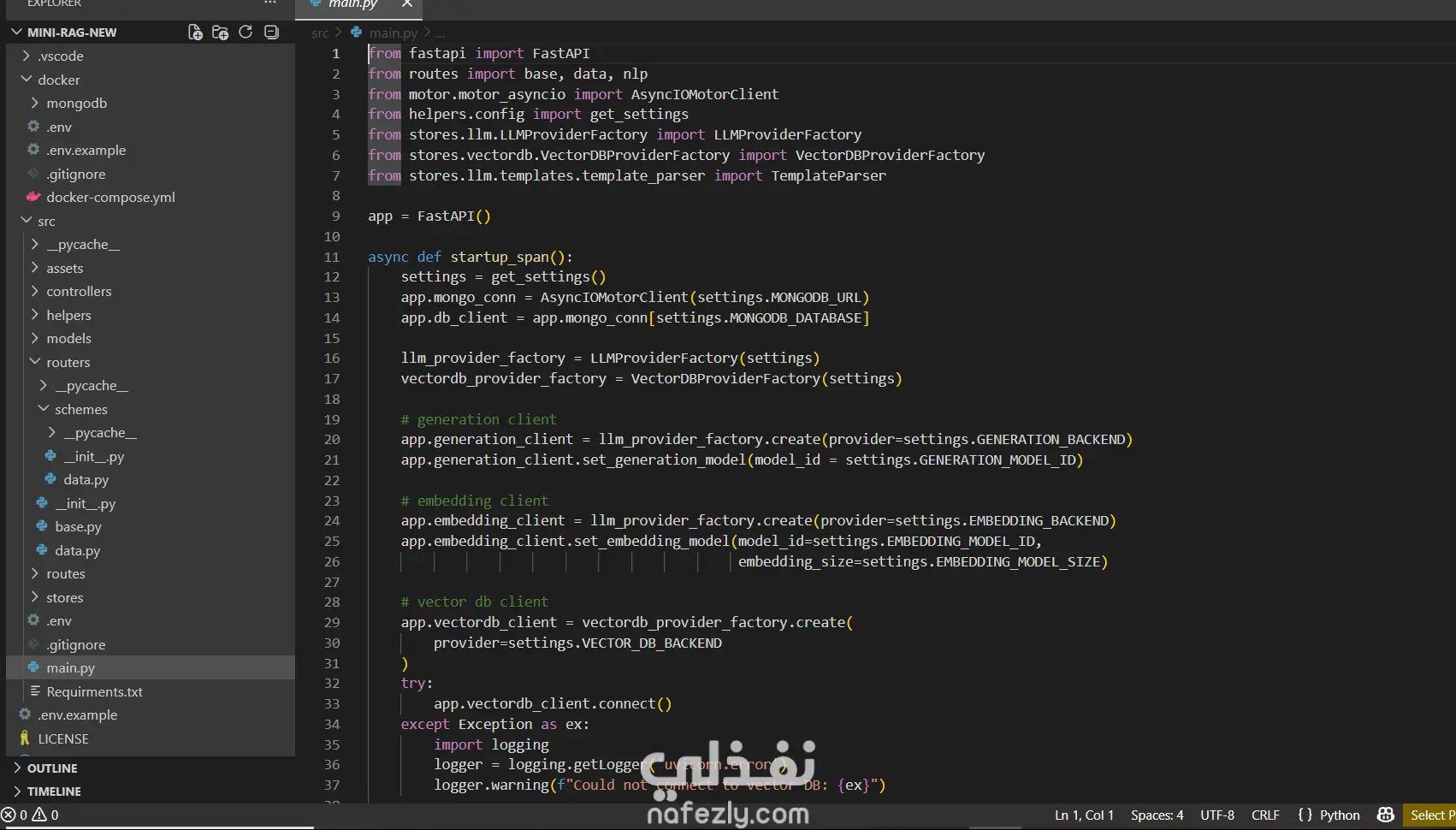Click the whale icon beside docker-compose.yml
Viewport: 1456px width, 830px height.
33,197
